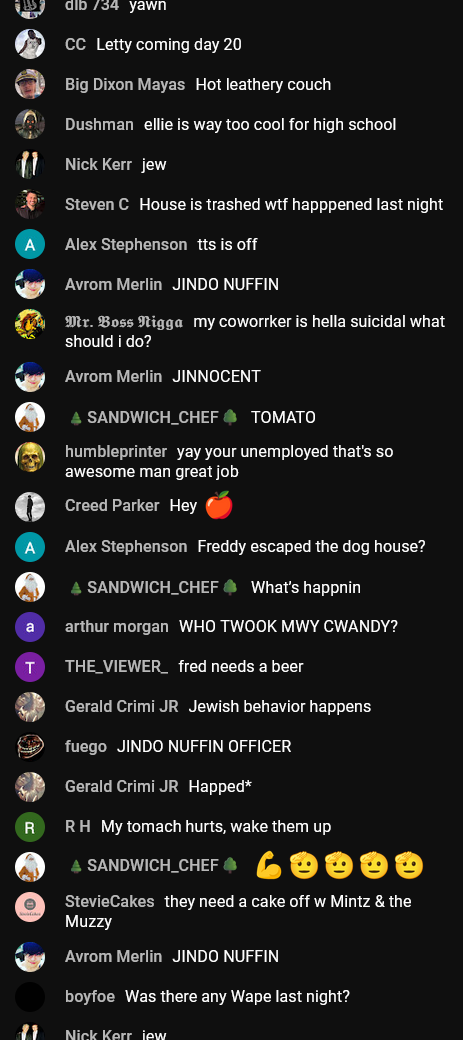Select the SANDWICH_CHEF name on TOMATO message
Image resolution: width=463 pixels, height=1040 pixels.
point(153,417)
